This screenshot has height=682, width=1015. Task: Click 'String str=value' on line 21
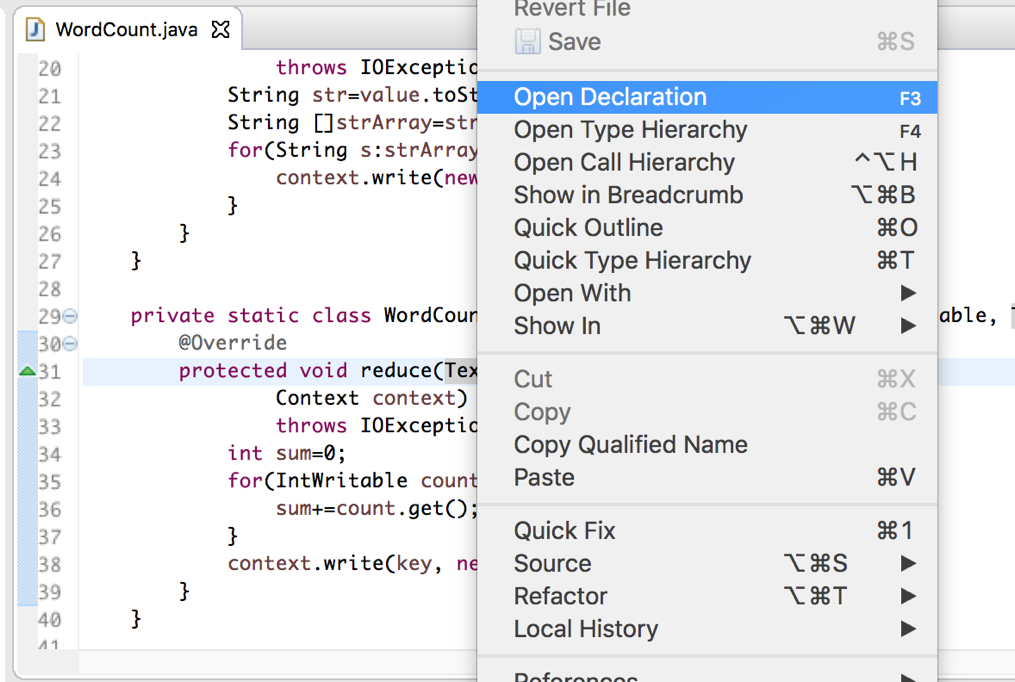pyautogui.click(x=324, y=95)
